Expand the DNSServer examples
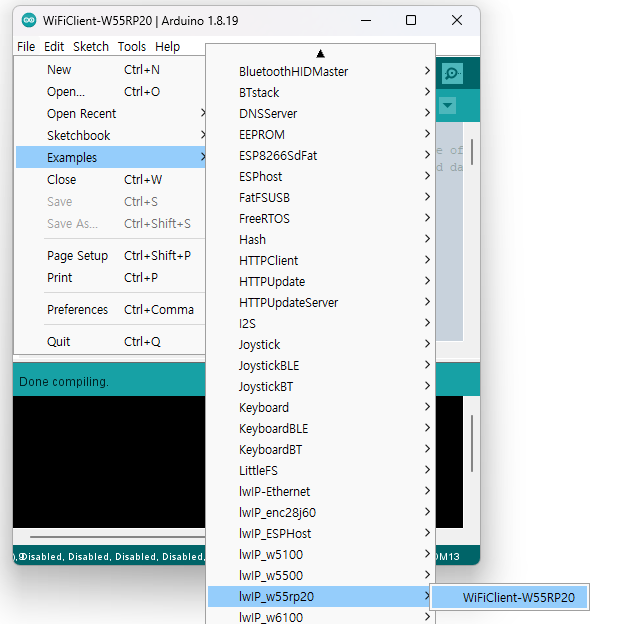617x624 pixels. (x=321, y=113)
